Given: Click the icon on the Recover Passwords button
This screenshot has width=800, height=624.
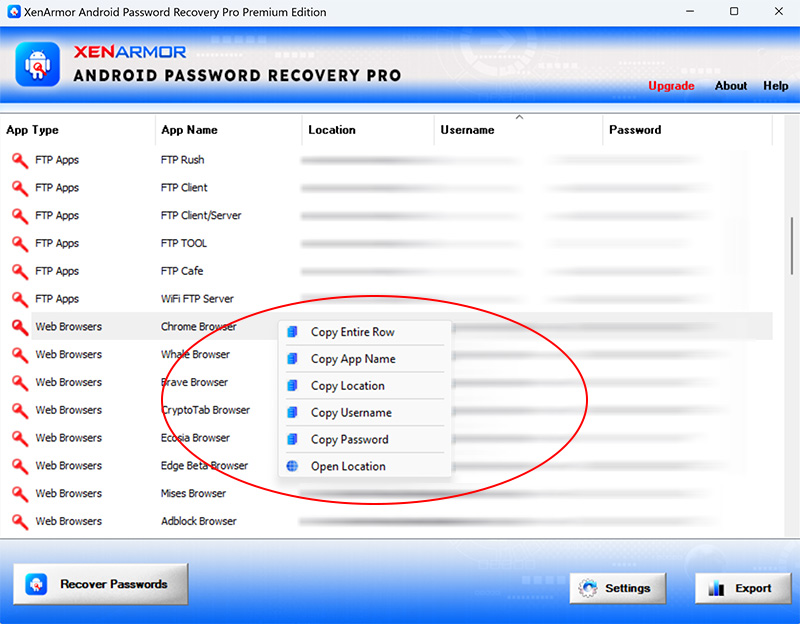Looking at the screenshot, I should pos(36,584).
